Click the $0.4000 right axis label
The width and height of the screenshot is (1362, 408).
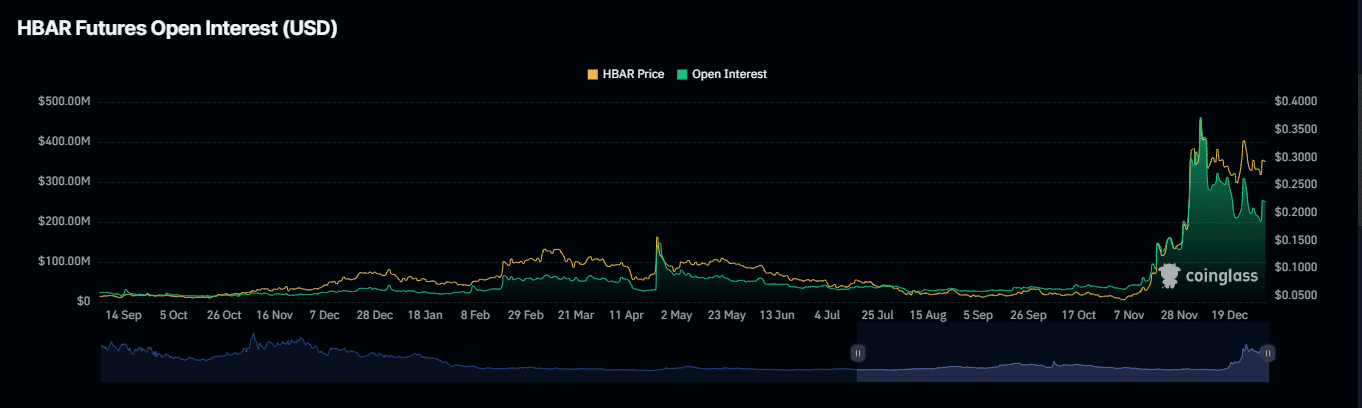click(x=1297, y=101)
